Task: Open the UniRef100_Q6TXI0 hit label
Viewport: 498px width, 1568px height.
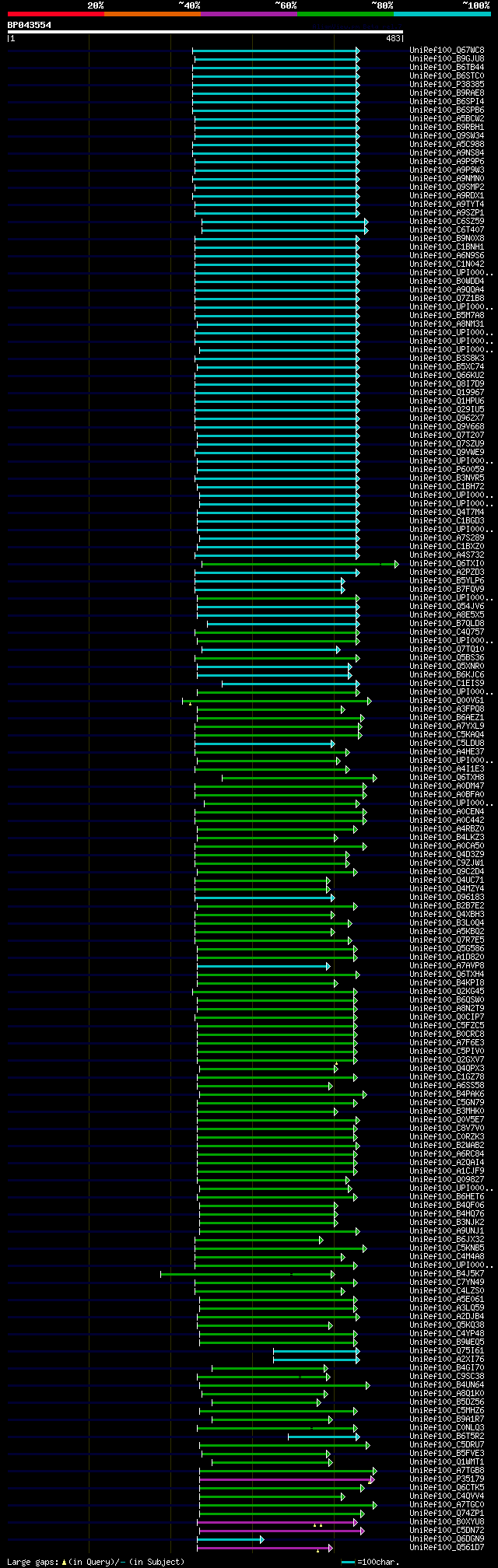Action: 447,563
